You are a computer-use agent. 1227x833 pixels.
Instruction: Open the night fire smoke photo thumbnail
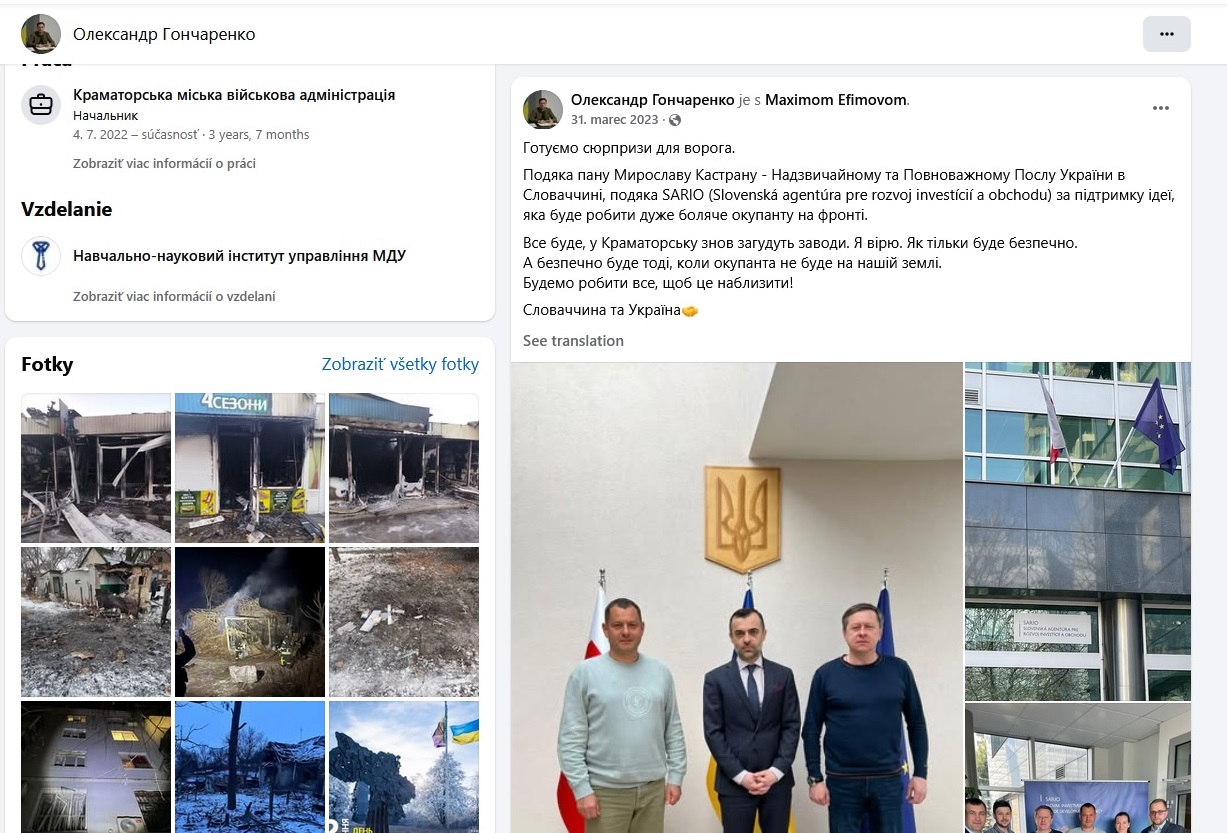[250, 622]
